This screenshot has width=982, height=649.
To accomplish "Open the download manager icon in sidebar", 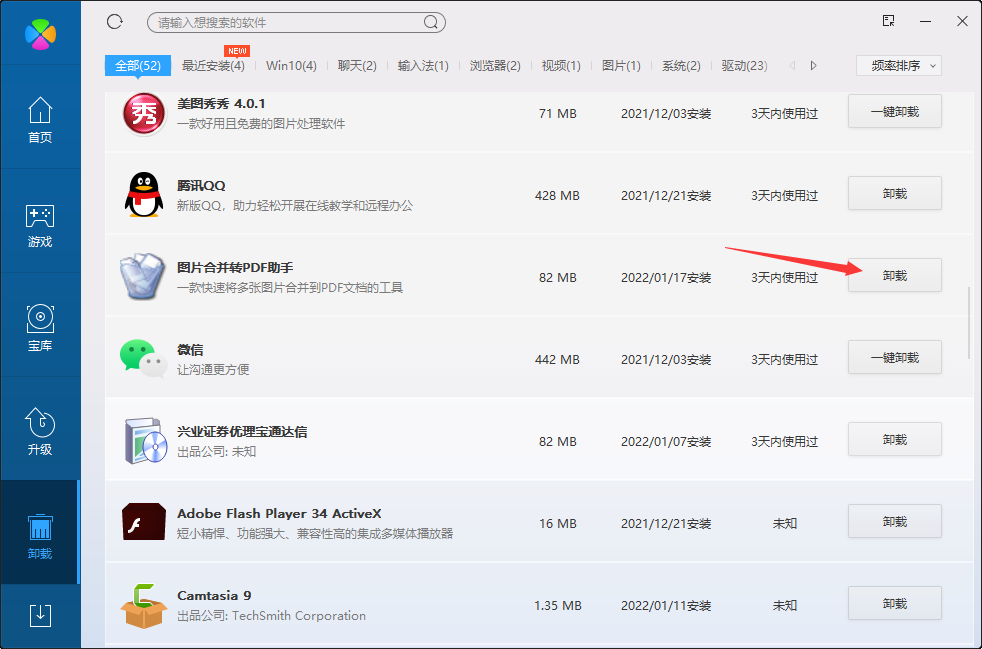I will pyautogui.click(x=40, y=615).
